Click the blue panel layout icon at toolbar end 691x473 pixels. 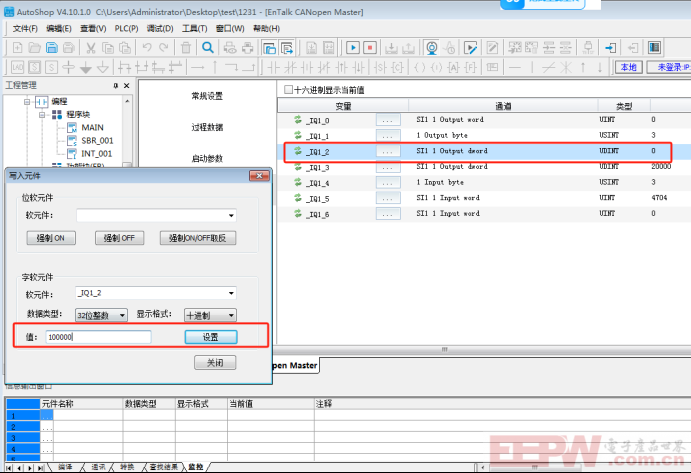[x=654, y=48]
